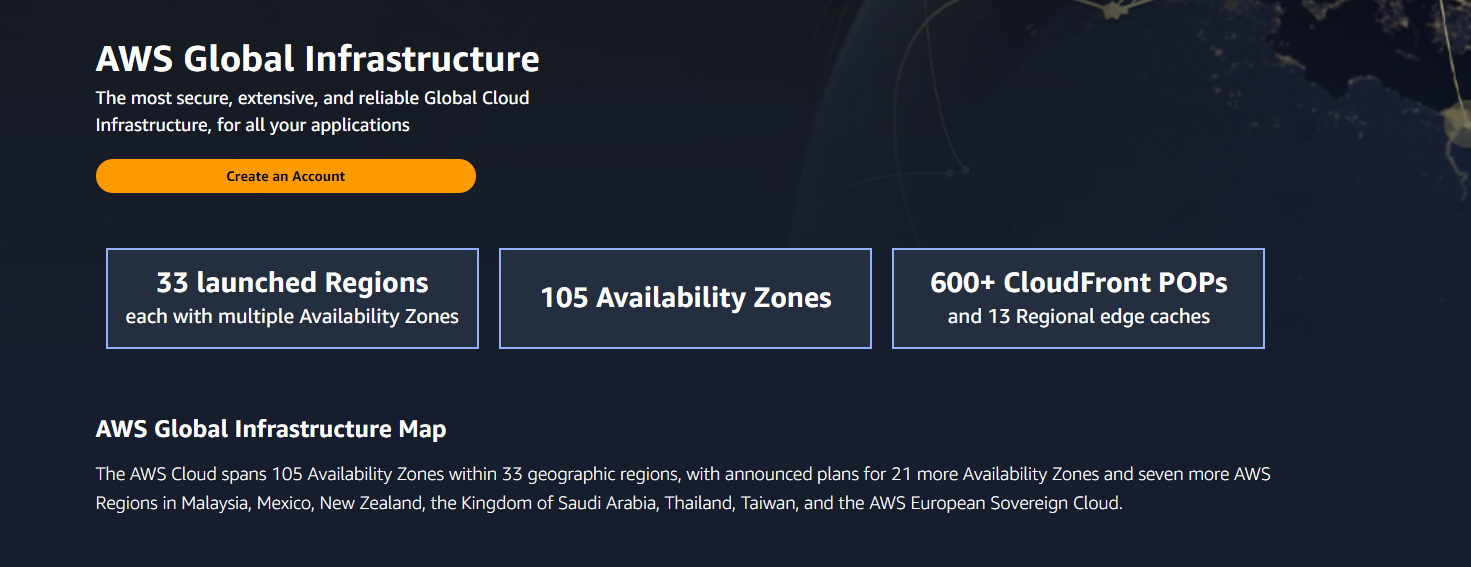Viewport: 1471px width, 567px height.
Task: Click the word Mexico in the paragraph
Action: 284,503
